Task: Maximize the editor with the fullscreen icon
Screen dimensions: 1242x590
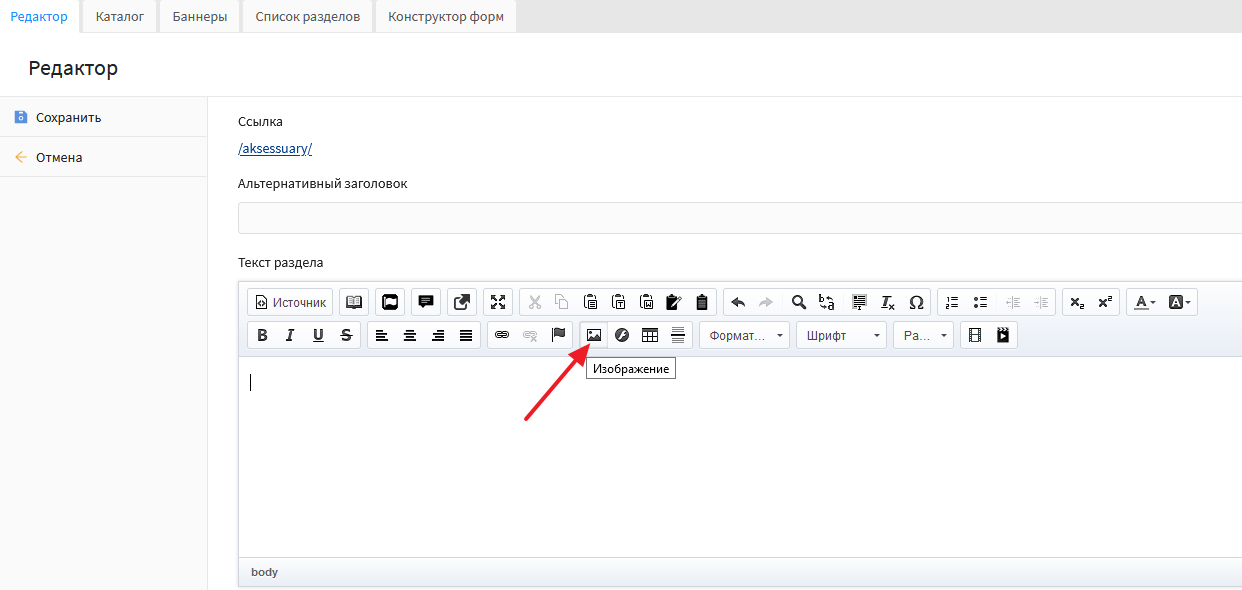Action: tap(498, 302)
